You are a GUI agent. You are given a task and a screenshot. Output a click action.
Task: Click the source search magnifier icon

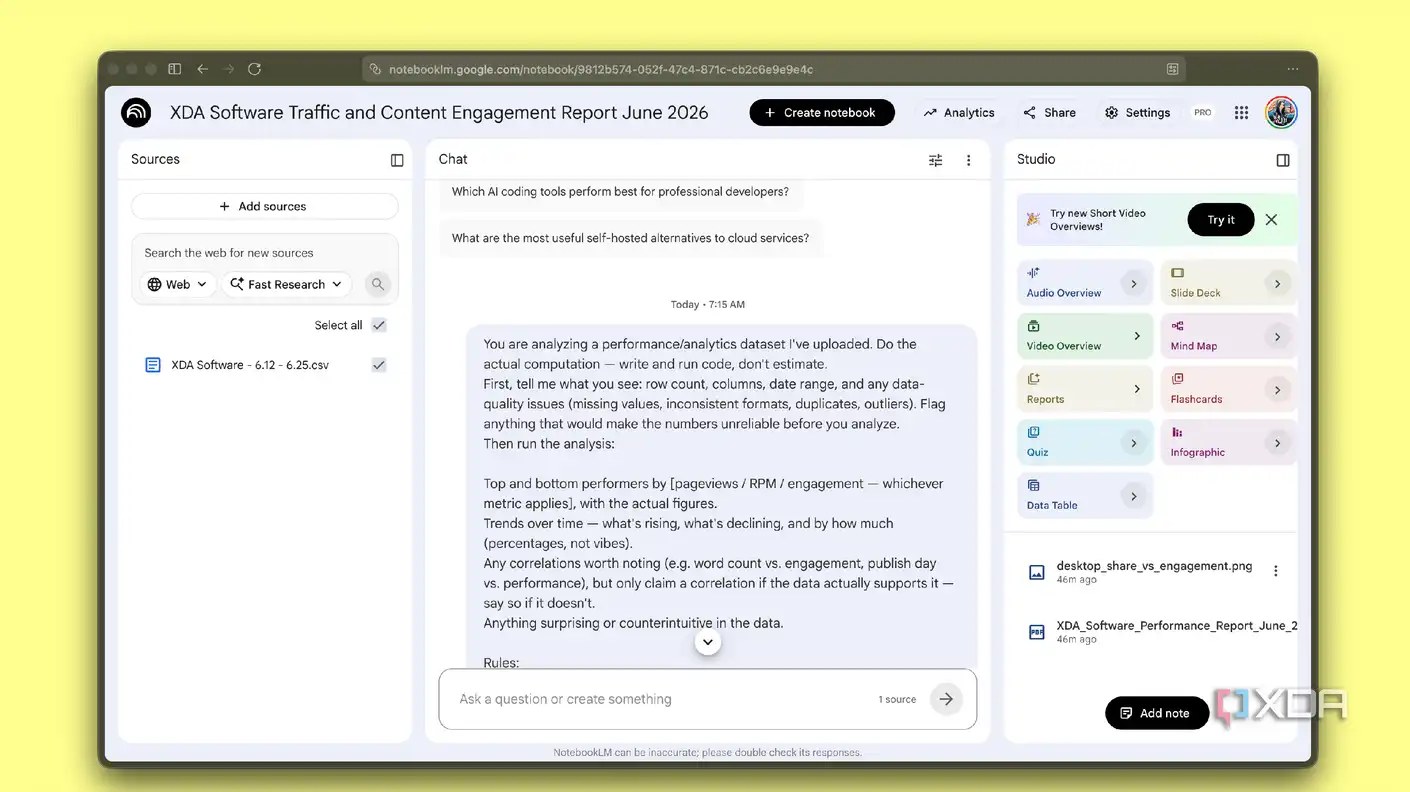pos(378,284)
